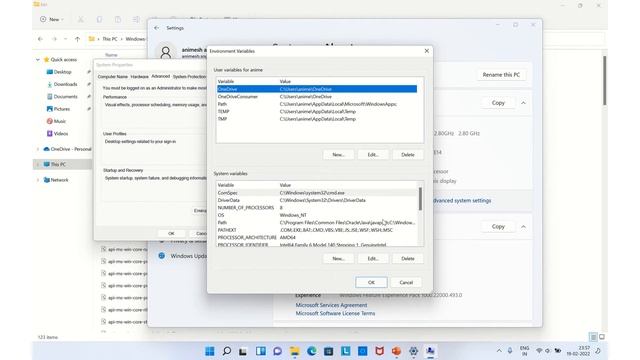Click the Cut icon in Explorer toolbar
The height and width of the screenshot is (360, 640).
pos(81,19)
